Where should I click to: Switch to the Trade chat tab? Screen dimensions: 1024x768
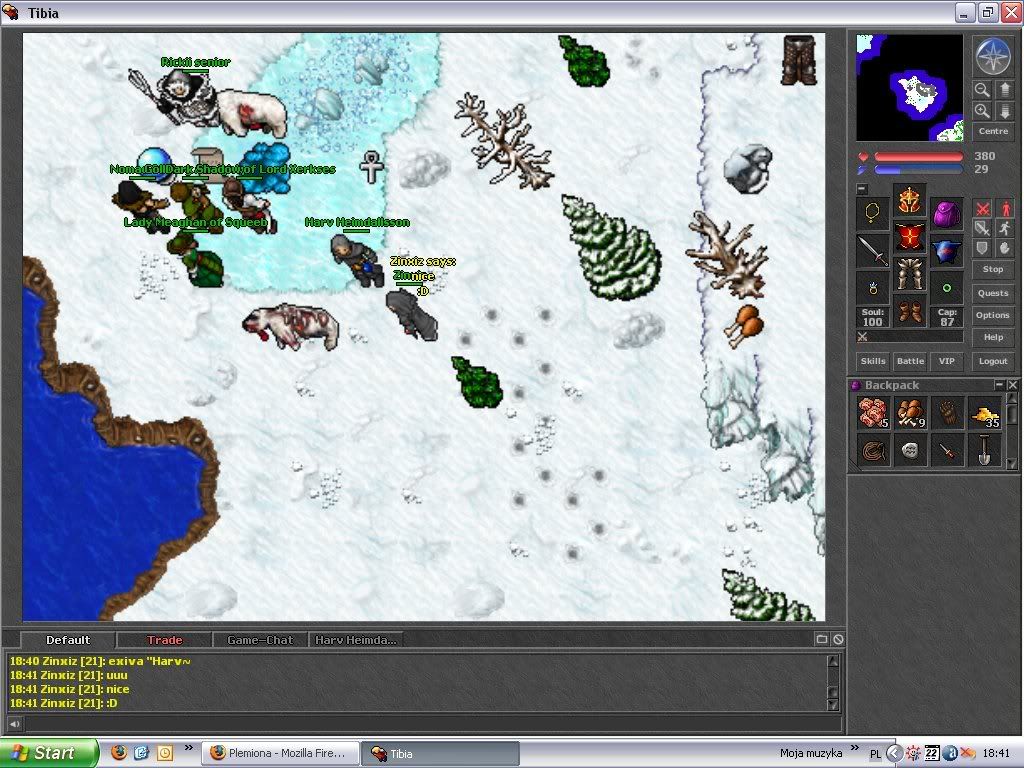point(165,640)
